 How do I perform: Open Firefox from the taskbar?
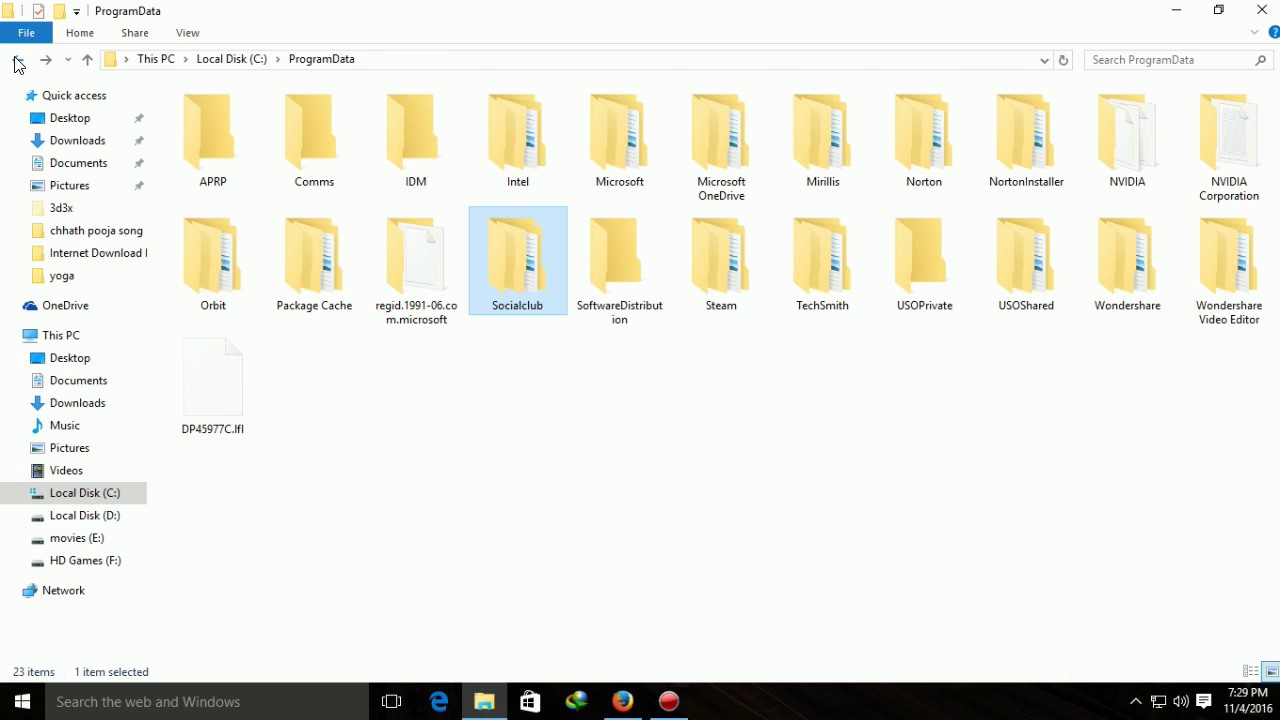coord(622,702)
